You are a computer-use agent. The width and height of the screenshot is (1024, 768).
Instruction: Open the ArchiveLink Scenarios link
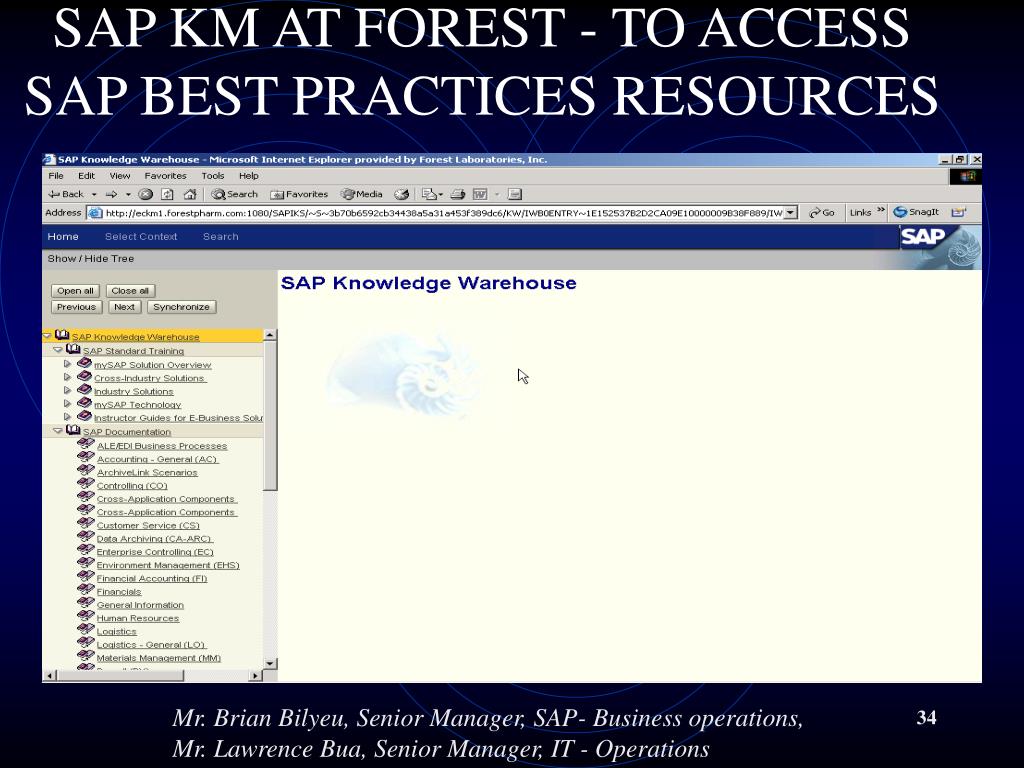[x=147, y=472]
